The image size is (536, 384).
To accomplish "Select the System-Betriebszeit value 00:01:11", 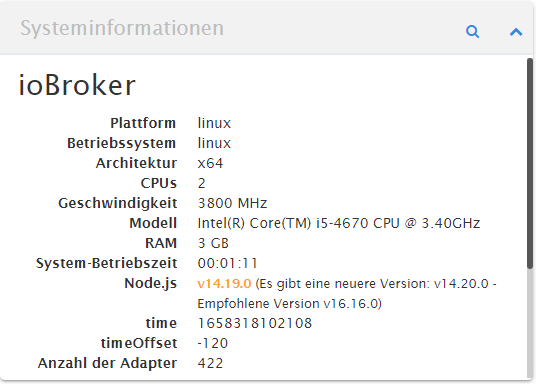I will pos(227,263).
